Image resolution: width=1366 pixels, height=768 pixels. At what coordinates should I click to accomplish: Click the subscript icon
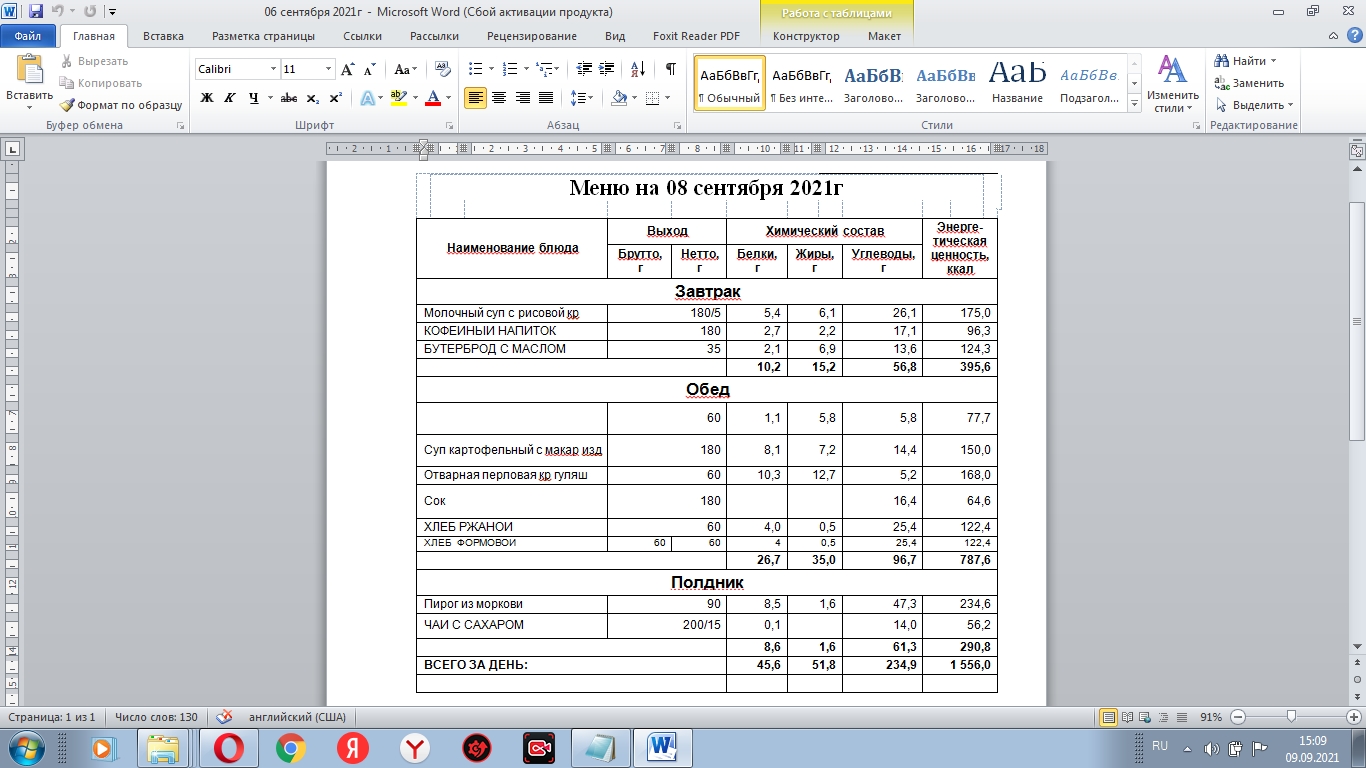(x=313, y=98)
